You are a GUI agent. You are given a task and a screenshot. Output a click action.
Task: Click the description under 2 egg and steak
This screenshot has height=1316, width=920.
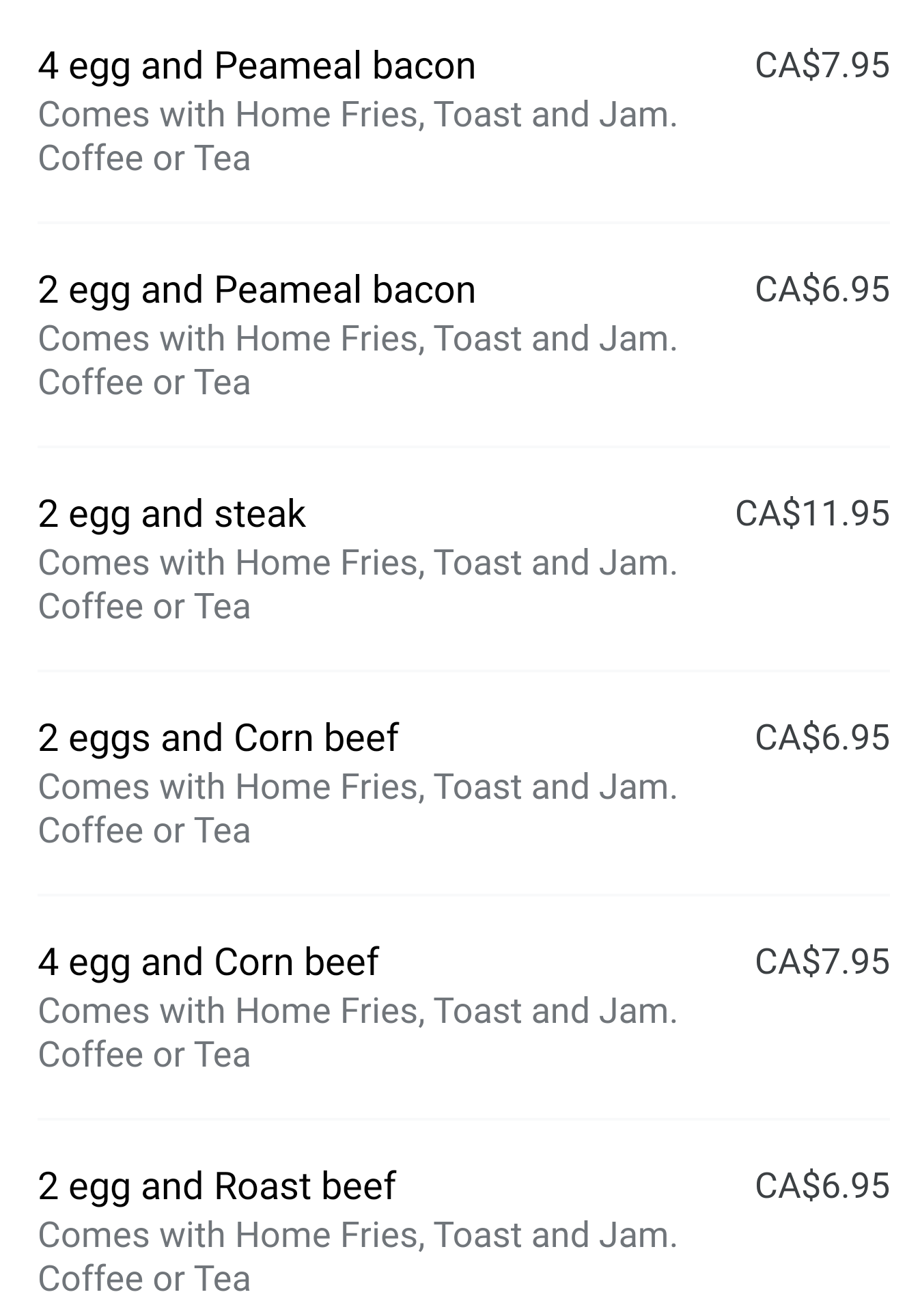point(357,584)
